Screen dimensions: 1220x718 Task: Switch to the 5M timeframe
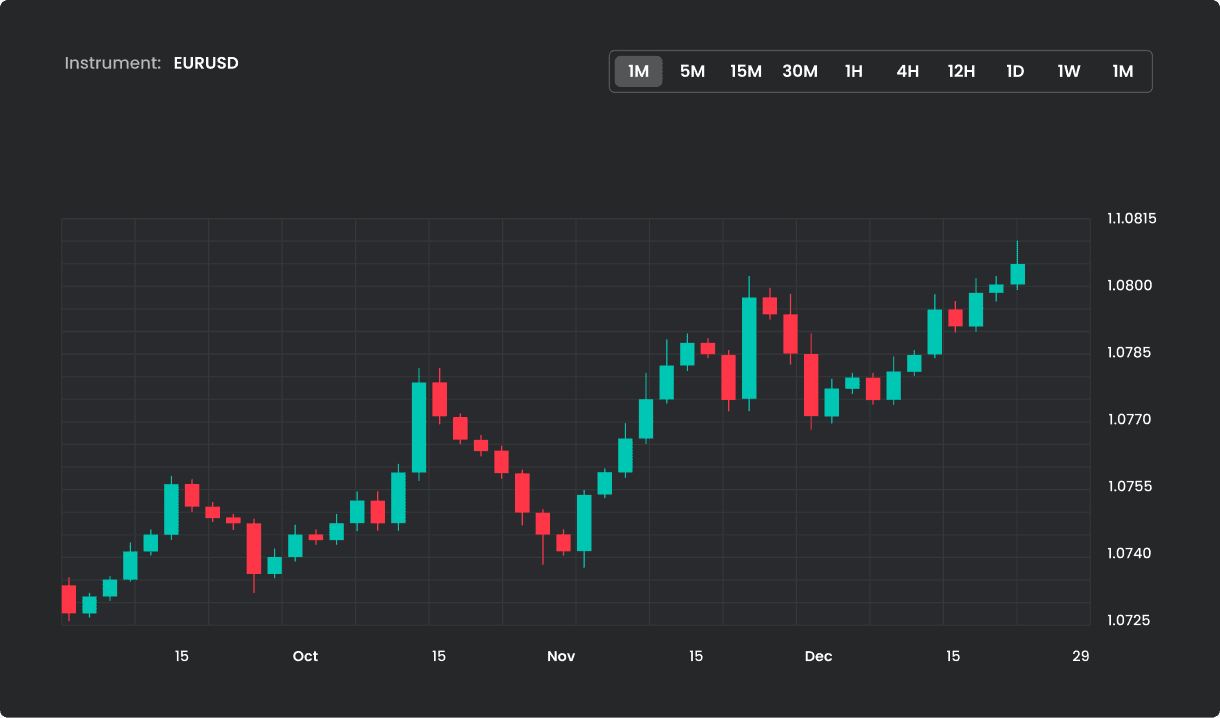coord(692,71)
